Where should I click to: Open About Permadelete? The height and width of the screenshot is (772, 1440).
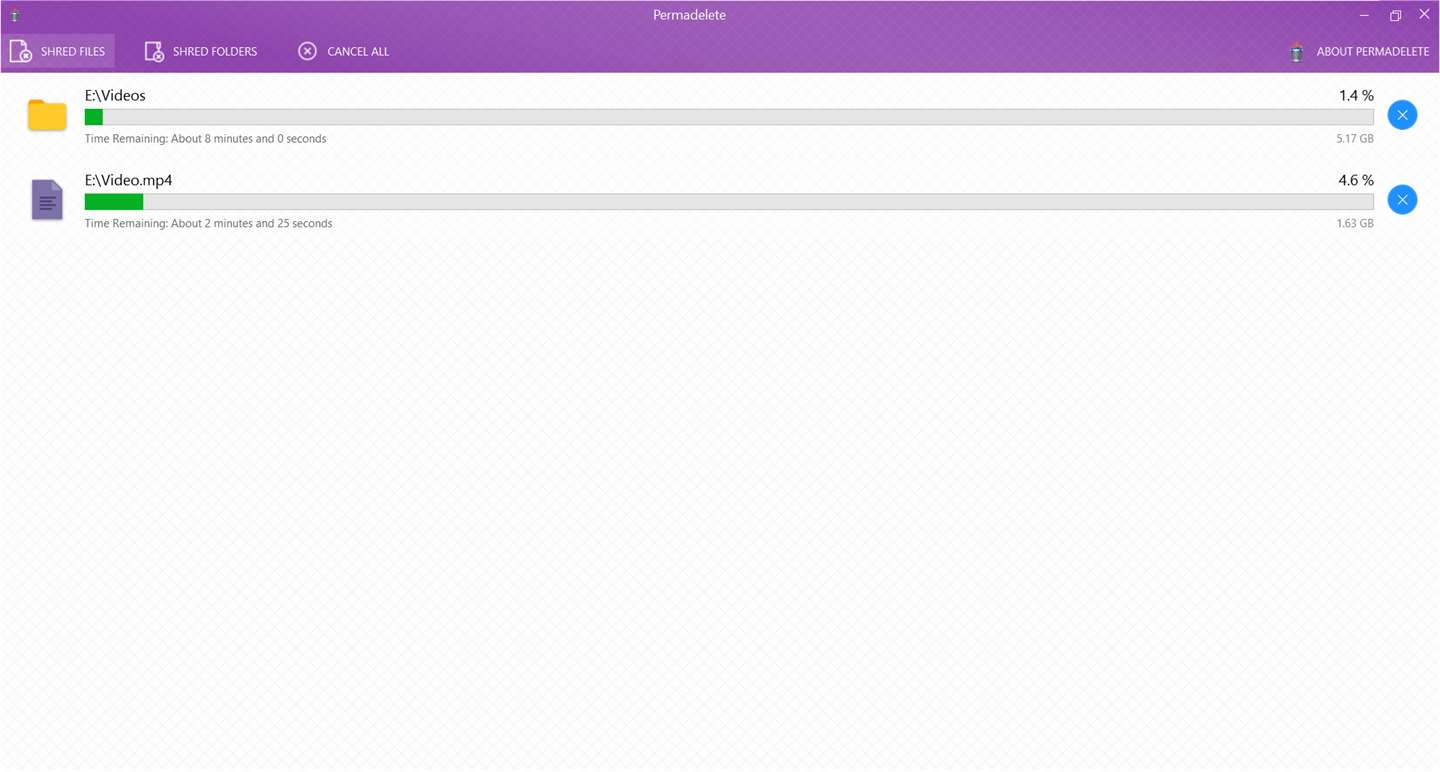tap(1359, 51)
